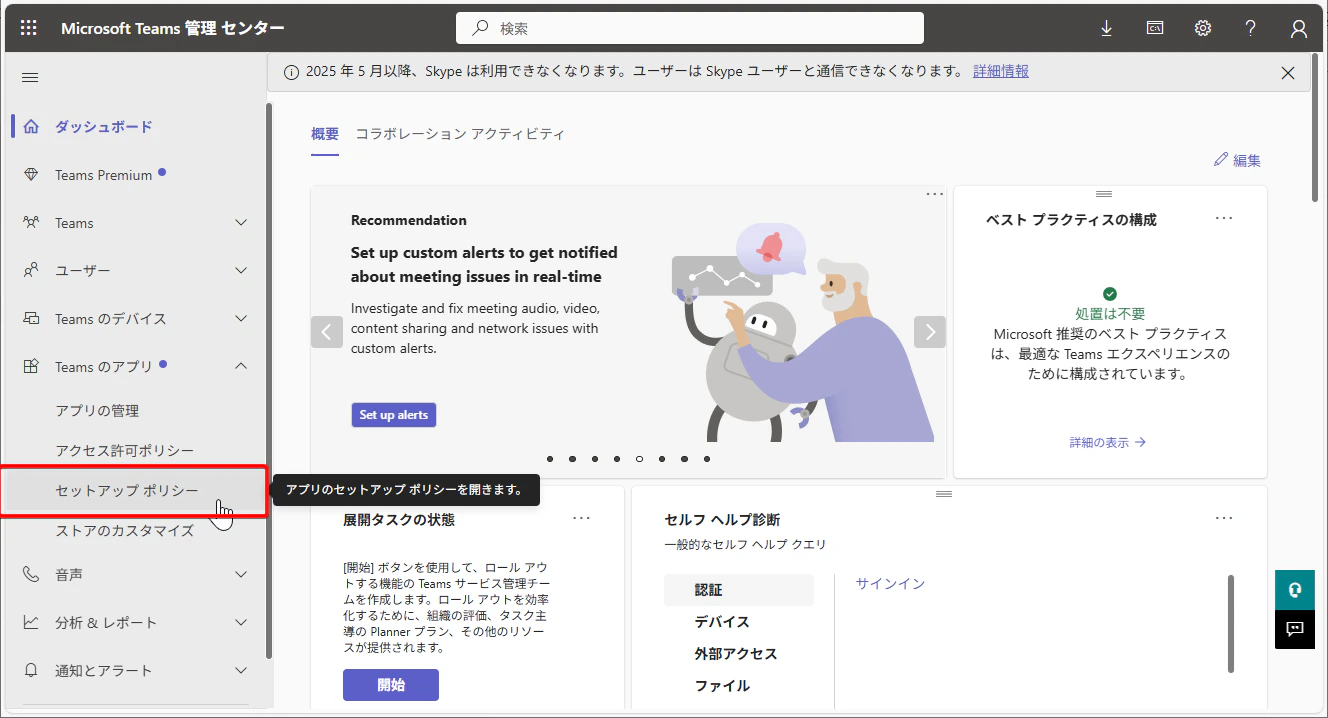
Task: Select 認証 category in self-help
Action: [739, 590]
